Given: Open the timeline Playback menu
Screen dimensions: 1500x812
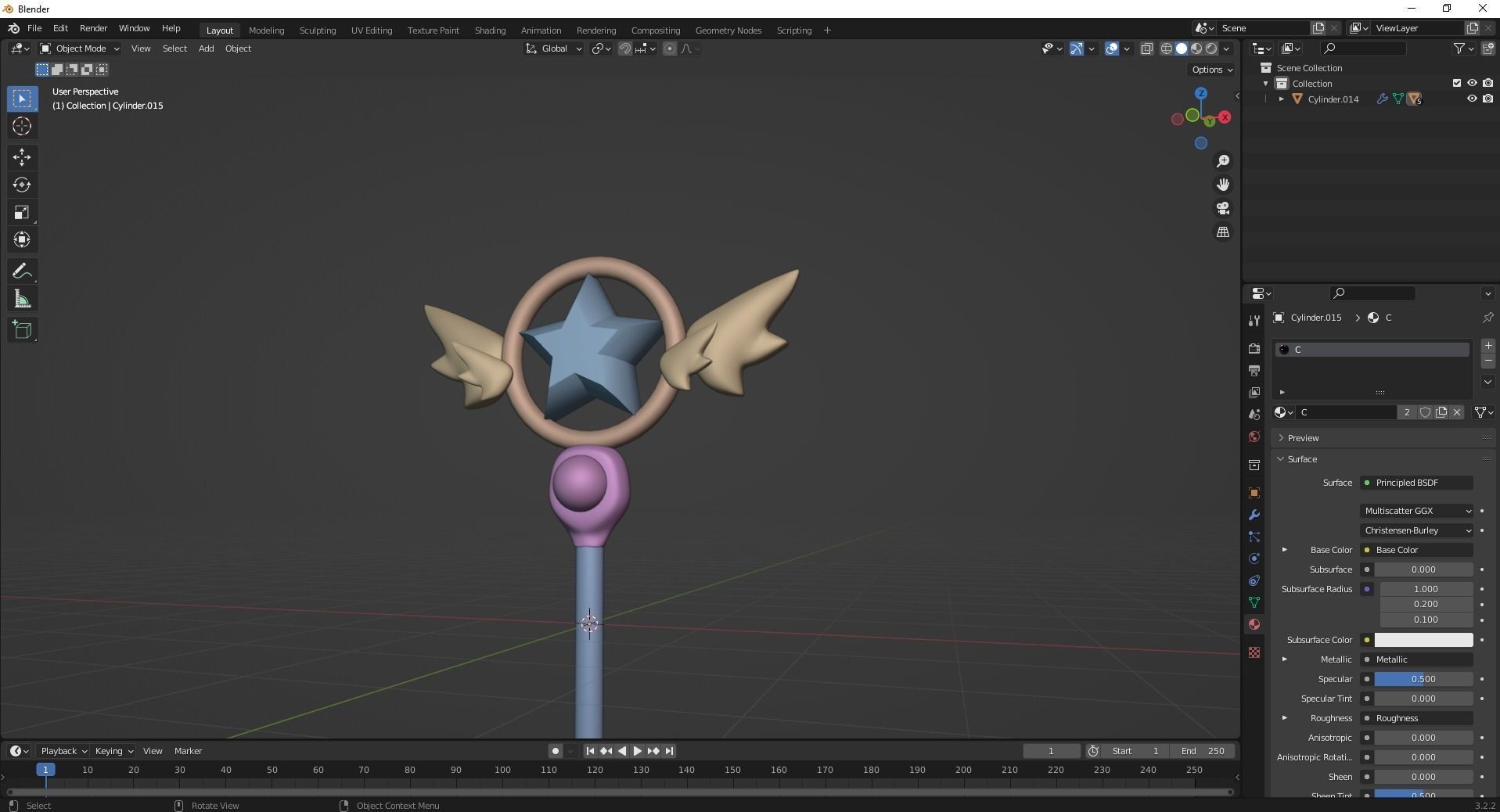Looking at the screenshot, I should click(63, 751).
